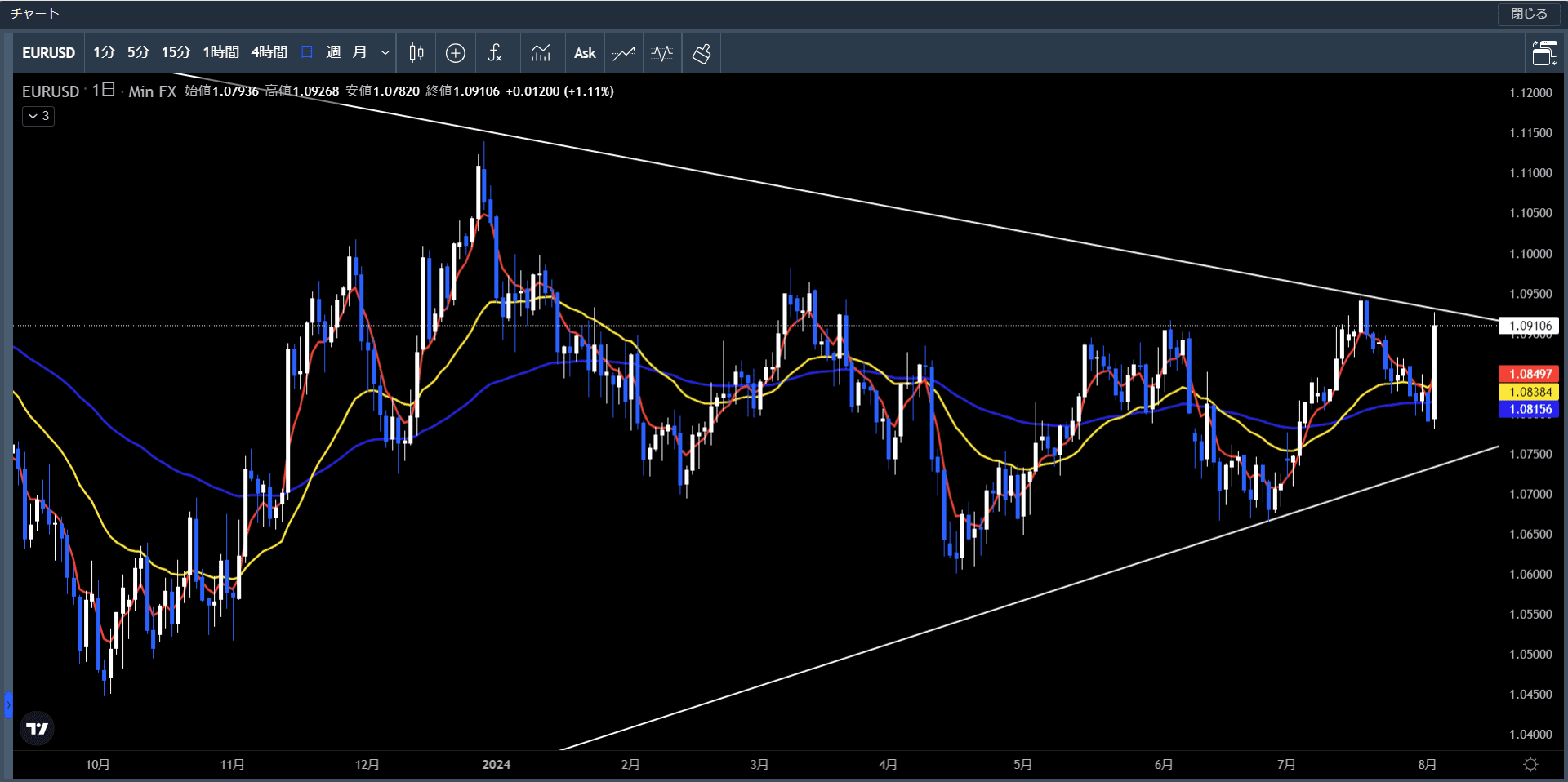Switch to the 1時間 timeframe
1568x782 pixels.
pyautogui.click(x=220, y=52)
